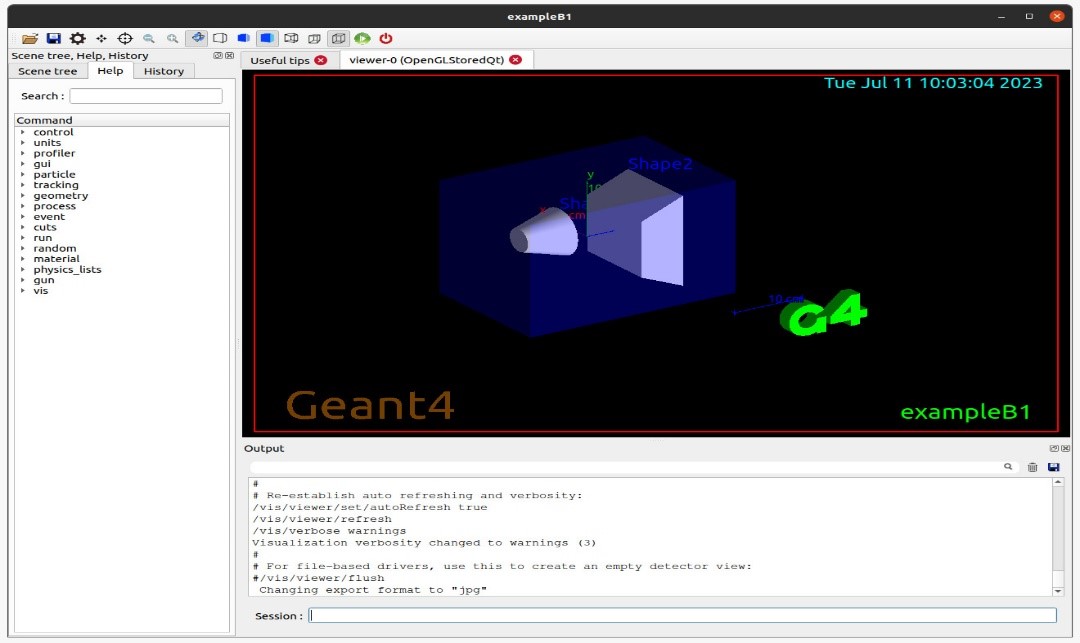Click the Shape2 label in the viewer

[660, 164]
